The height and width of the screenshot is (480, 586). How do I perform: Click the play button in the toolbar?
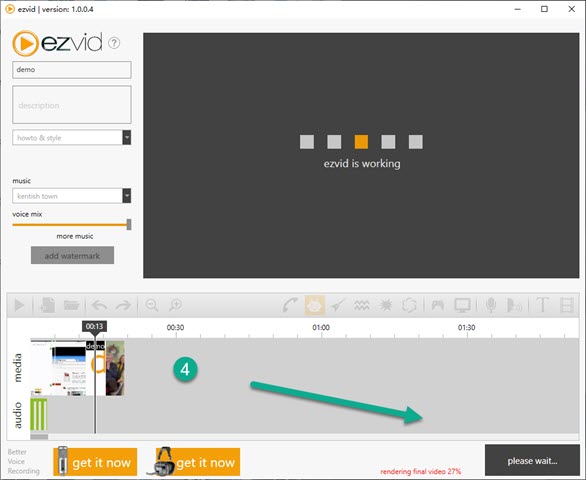19,305
